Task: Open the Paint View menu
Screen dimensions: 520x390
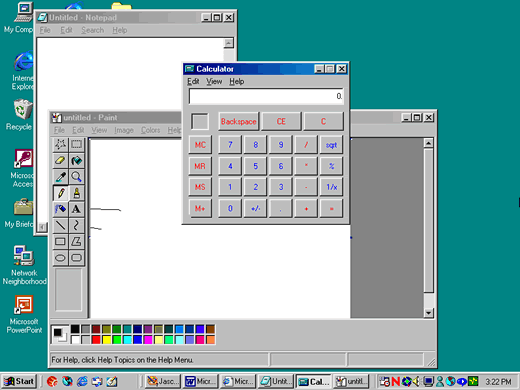Action: point(99,130)
